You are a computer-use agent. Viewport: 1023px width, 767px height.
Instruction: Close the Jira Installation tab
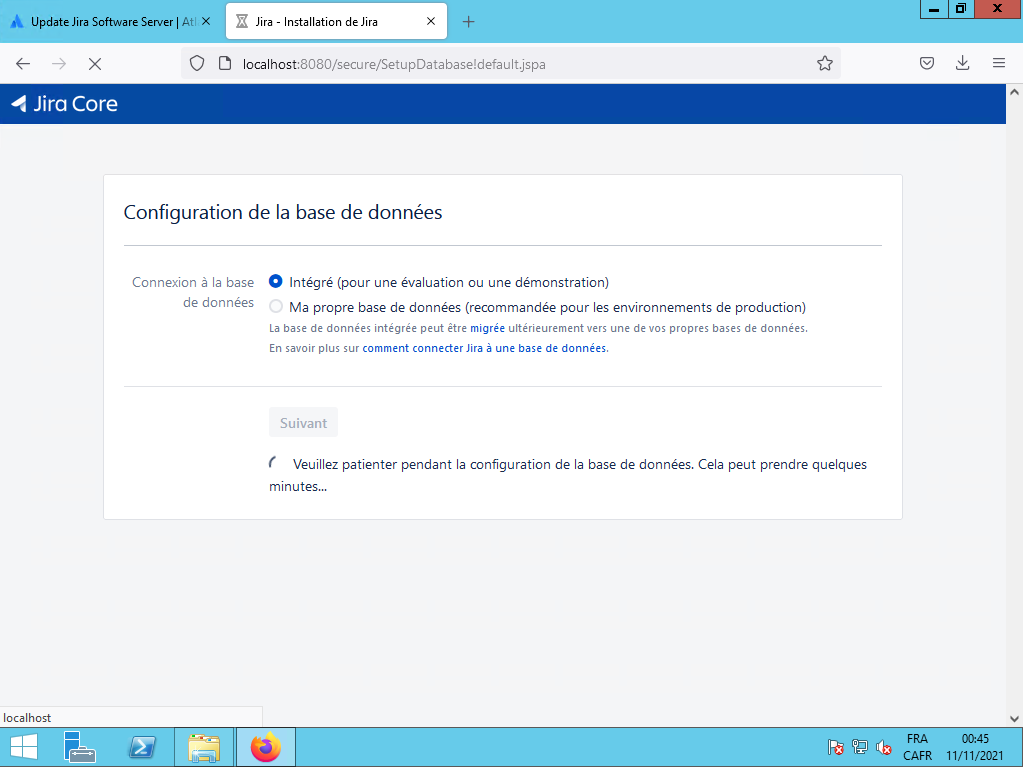[431, 22]
